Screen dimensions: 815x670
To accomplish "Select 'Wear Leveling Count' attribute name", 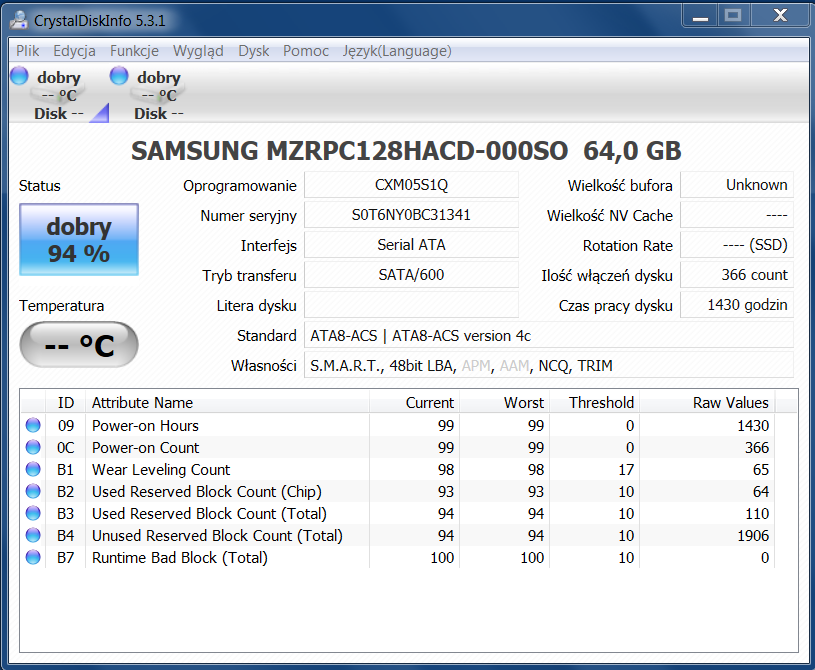I will pos(161,469).
